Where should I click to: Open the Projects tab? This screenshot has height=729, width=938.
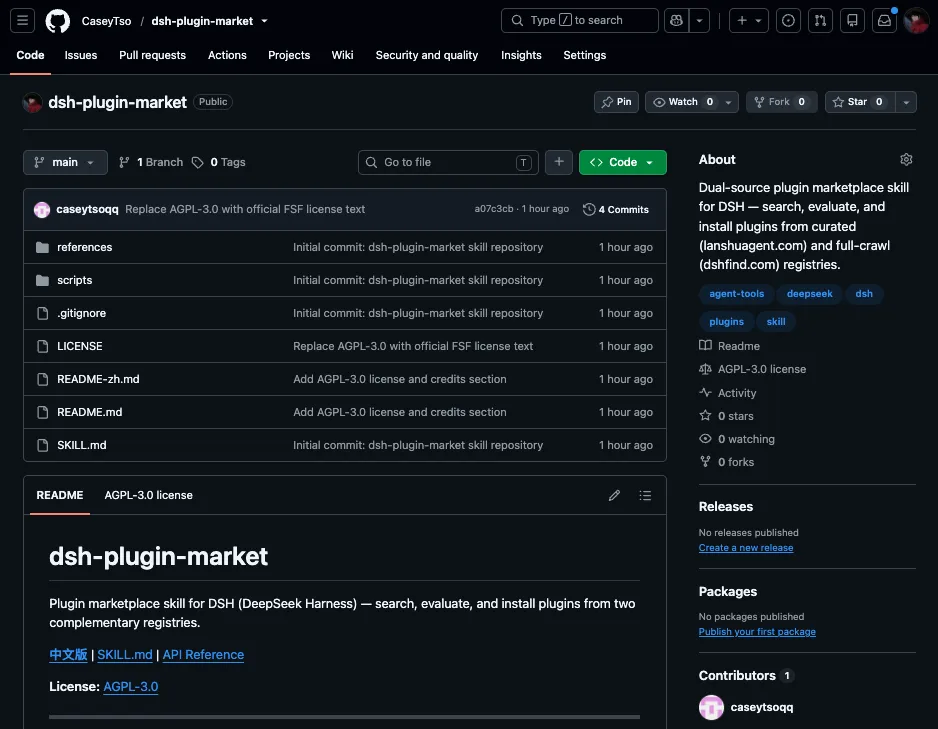(289, 55)
